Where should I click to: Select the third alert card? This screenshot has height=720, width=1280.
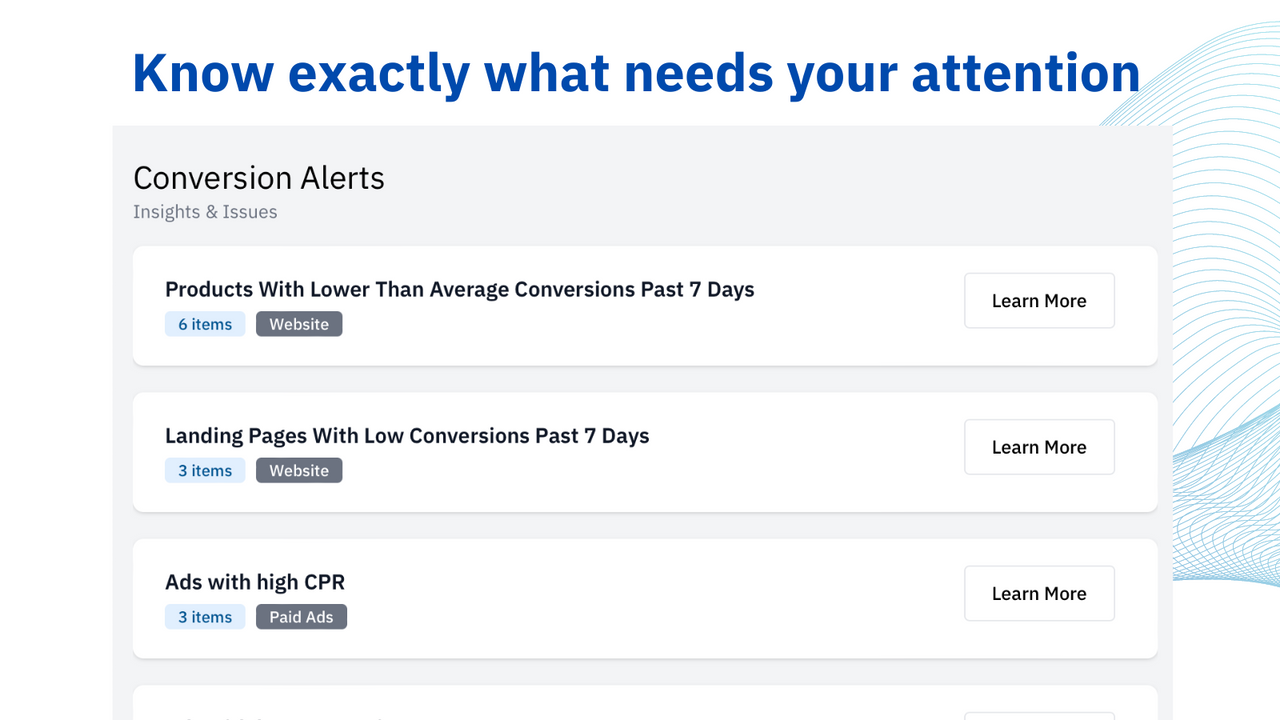click(x=645, y=598)
